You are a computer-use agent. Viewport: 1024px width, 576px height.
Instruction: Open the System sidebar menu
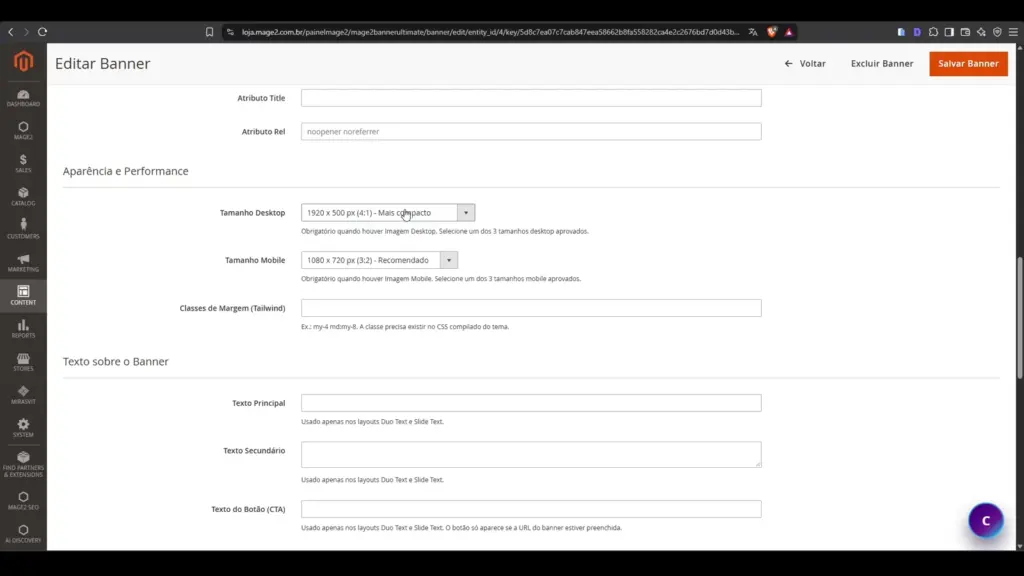tap(23, 428)
